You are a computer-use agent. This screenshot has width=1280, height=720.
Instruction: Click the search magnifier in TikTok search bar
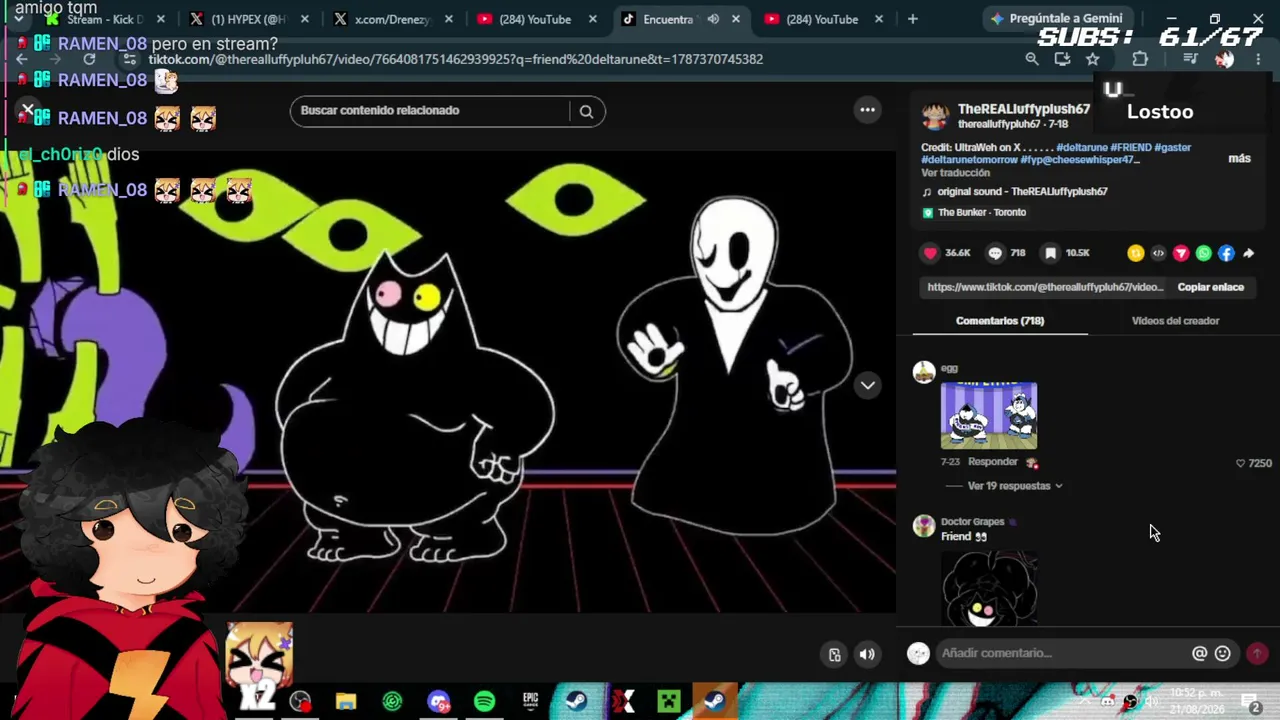point(587,111)
